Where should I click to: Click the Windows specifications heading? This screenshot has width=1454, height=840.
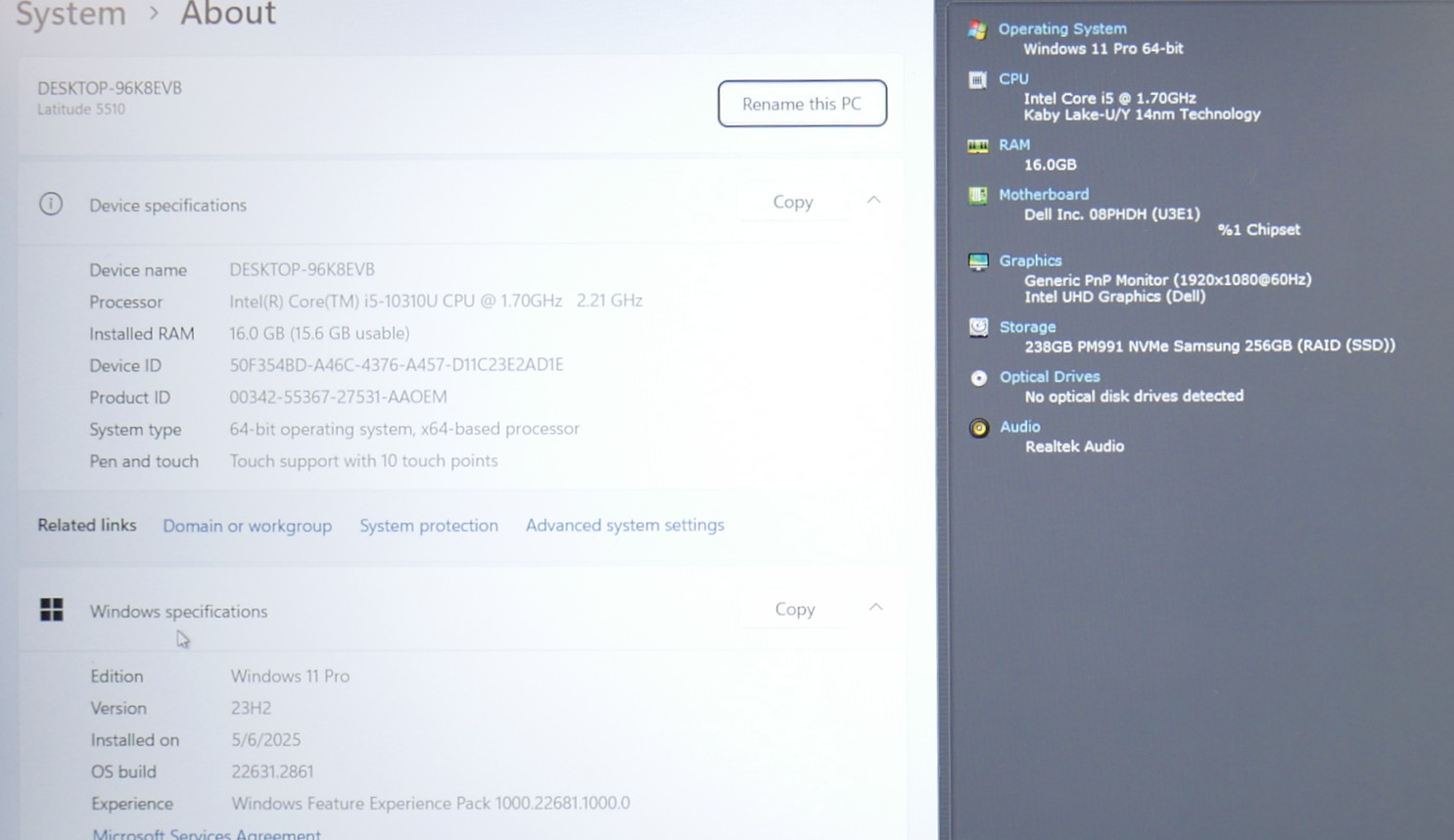point(178,611)
